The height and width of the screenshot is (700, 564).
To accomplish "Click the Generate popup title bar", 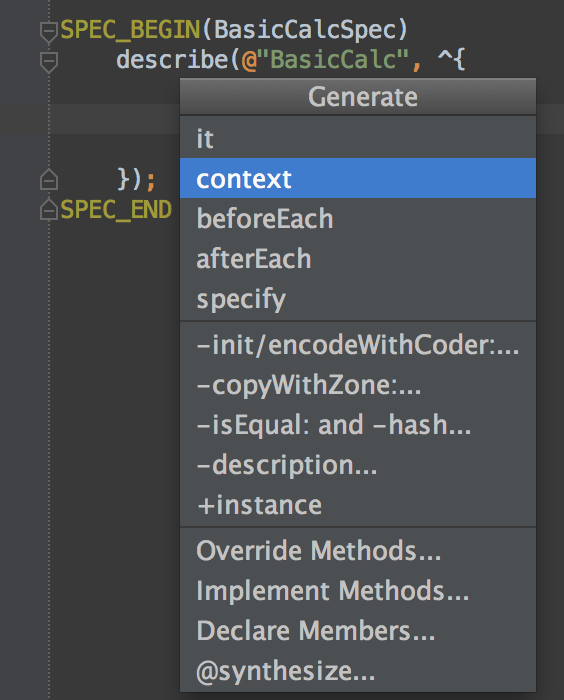I will click(x=358, y=96).
